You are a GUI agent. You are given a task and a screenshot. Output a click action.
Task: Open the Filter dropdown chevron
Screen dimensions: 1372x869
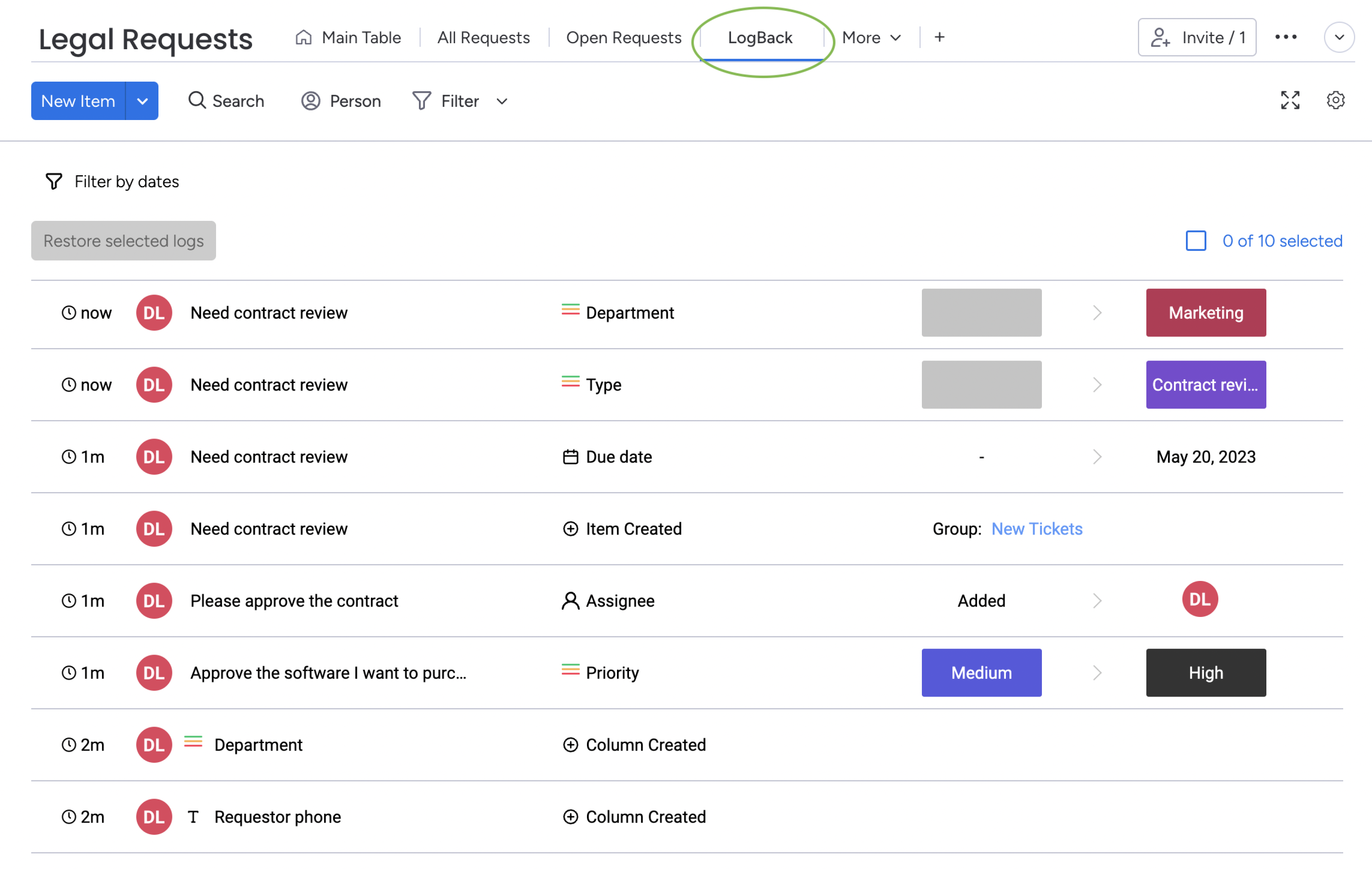tap(501, 102)
